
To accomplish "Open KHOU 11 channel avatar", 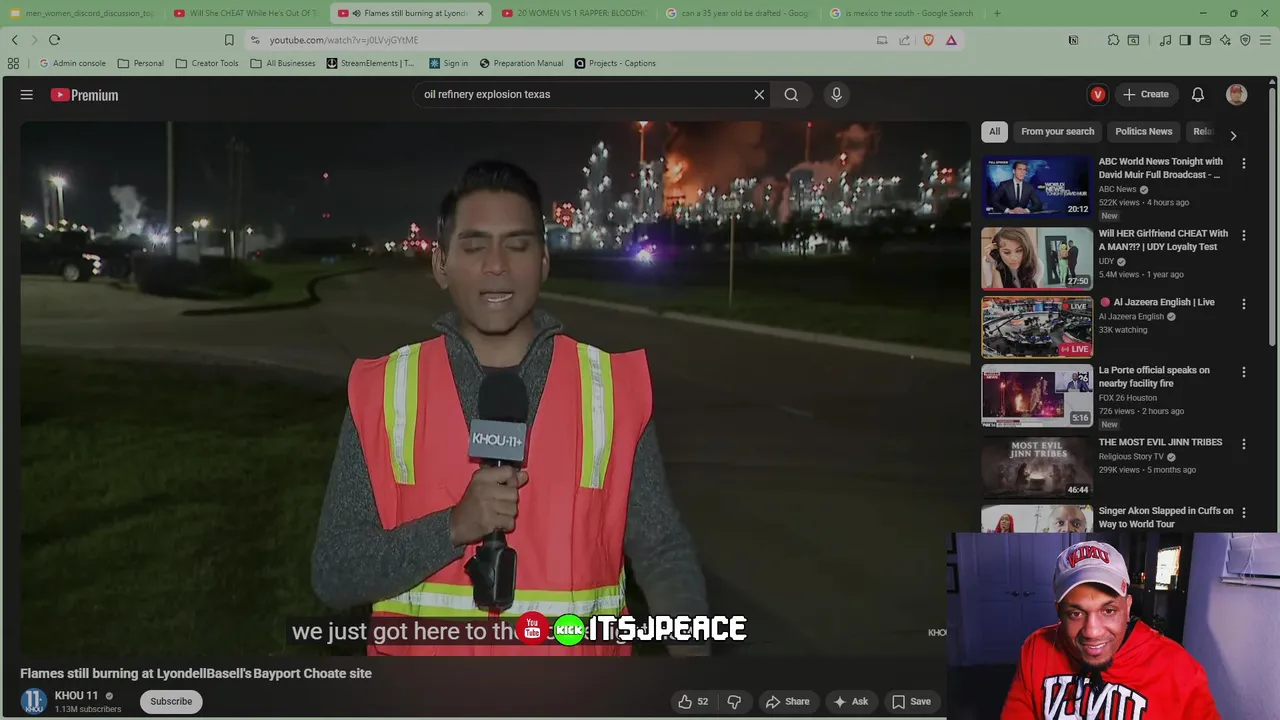I will [34, 702].
